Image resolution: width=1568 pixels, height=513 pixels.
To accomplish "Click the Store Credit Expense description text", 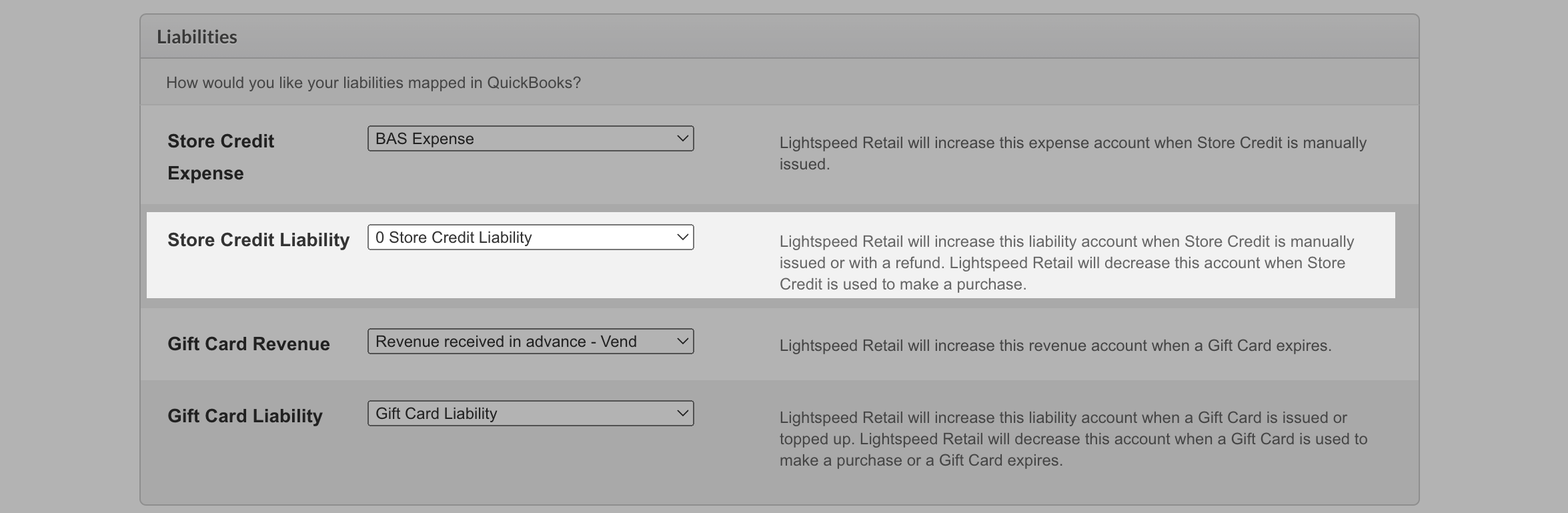I will tap(1072, 153).
